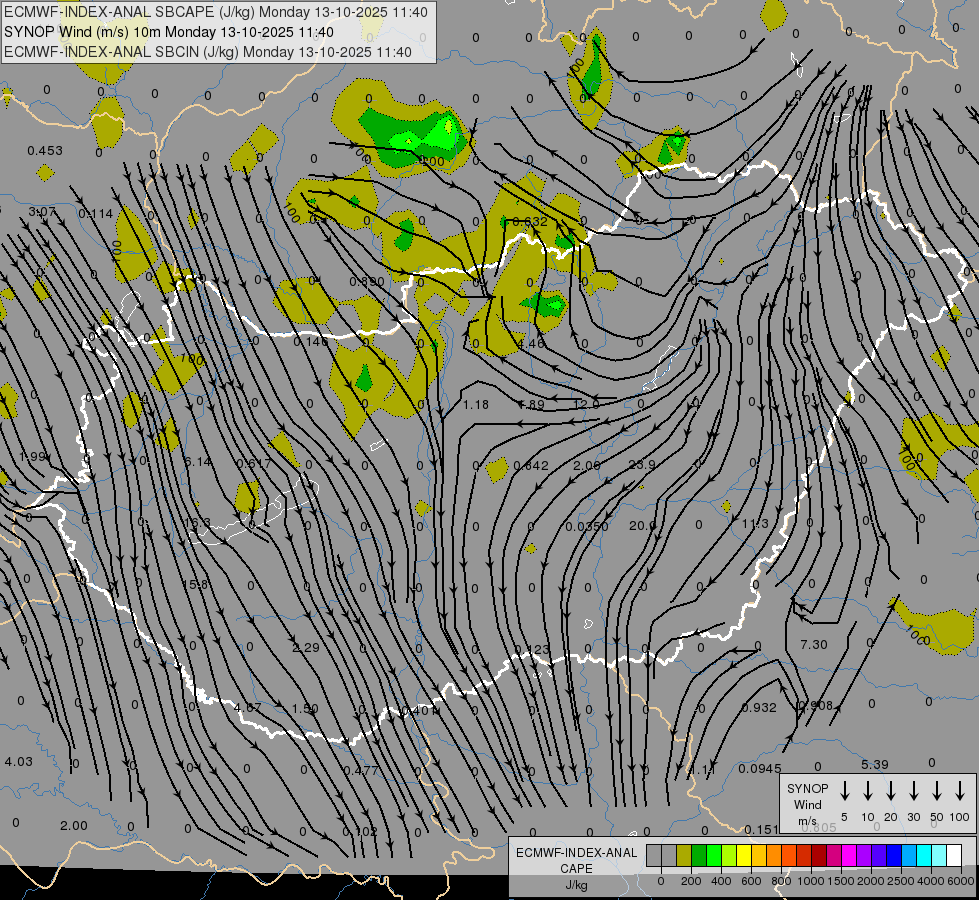Click the 'CAPE' label in the color legend
This screenshot has width=979, height=900.
click(576, 869)
